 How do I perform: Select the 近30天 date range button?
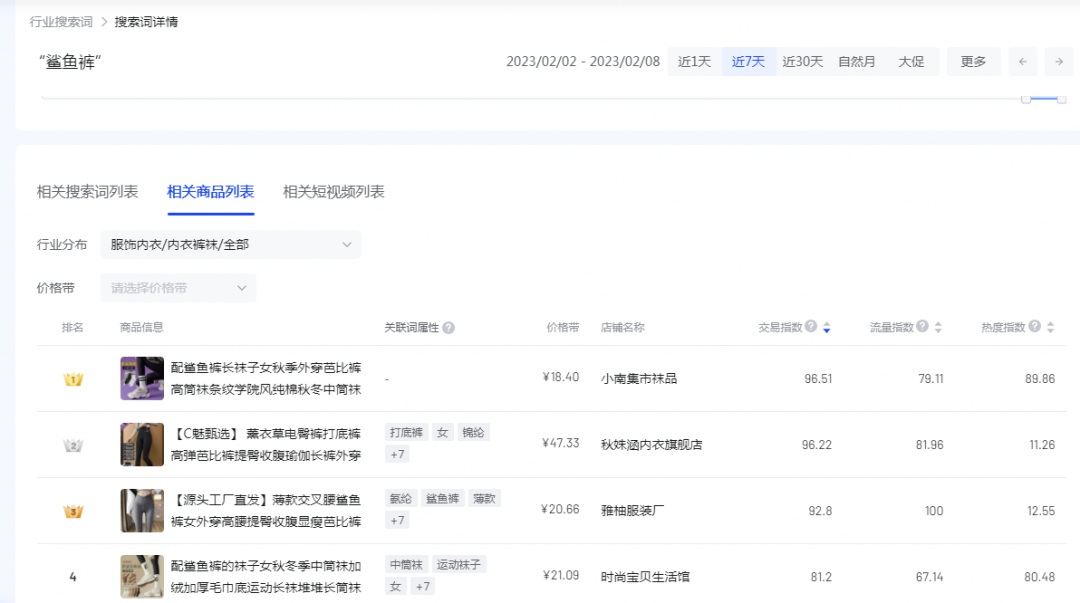(802, 61)
